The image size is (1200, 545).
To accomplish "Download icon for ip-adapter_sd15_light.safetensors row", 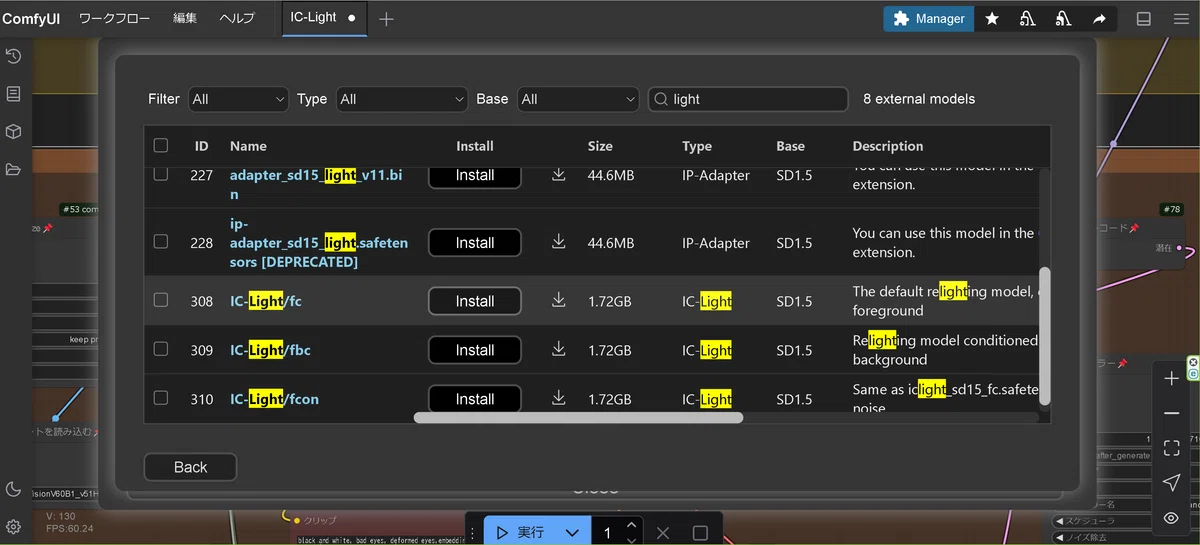I will tap(559, 243).
